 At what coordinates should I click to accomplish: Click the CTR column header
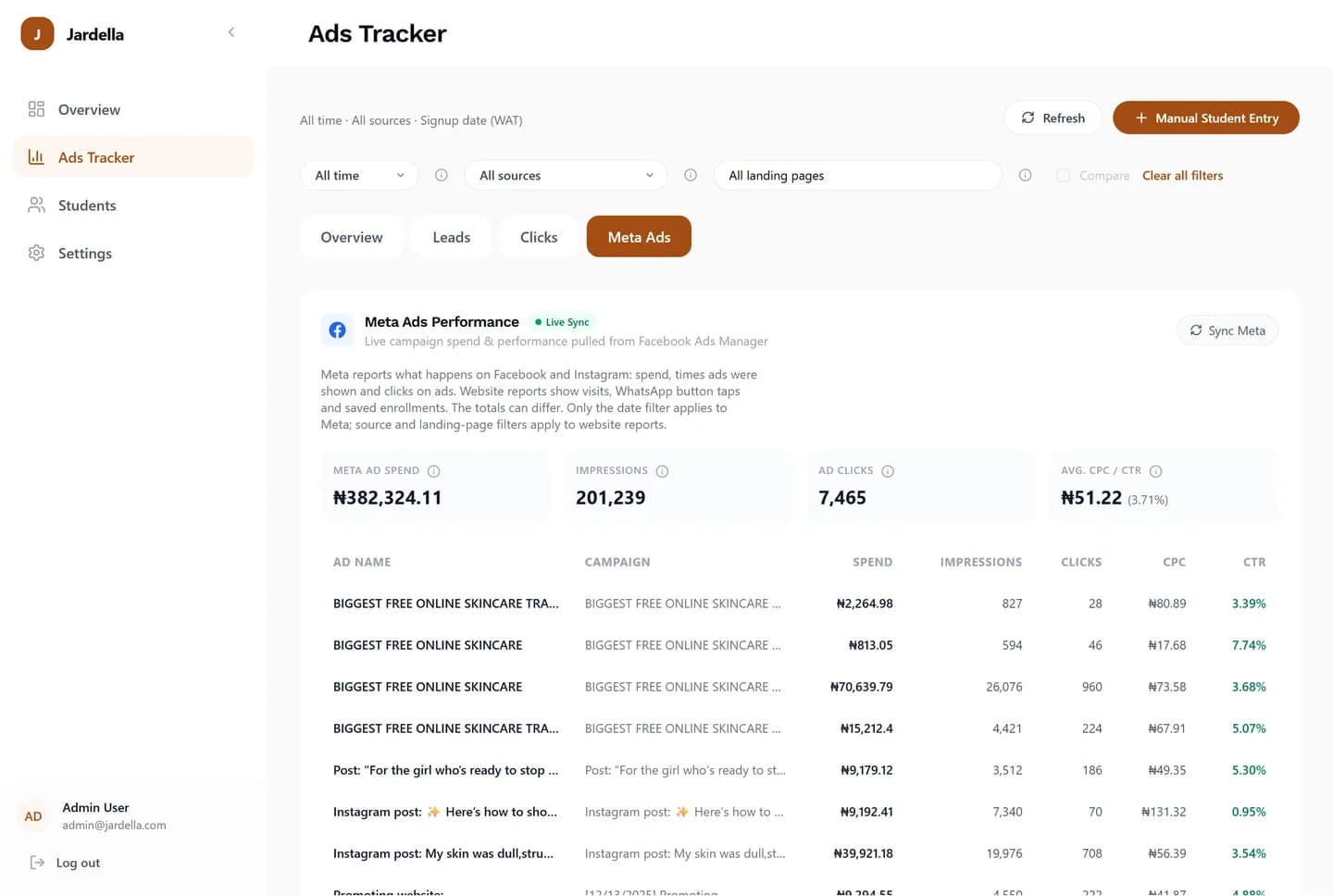[1254, 562]
